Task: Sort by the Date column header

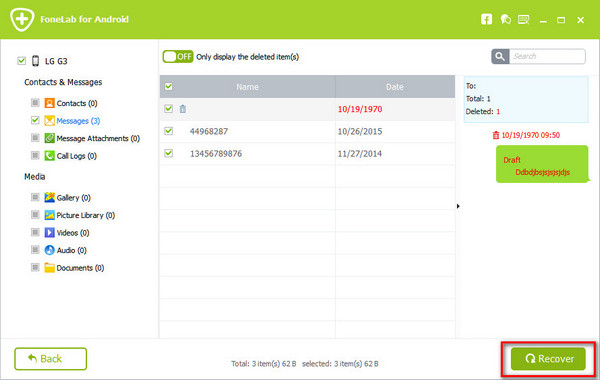Action: pyautogui.click(x=395, y=87)
